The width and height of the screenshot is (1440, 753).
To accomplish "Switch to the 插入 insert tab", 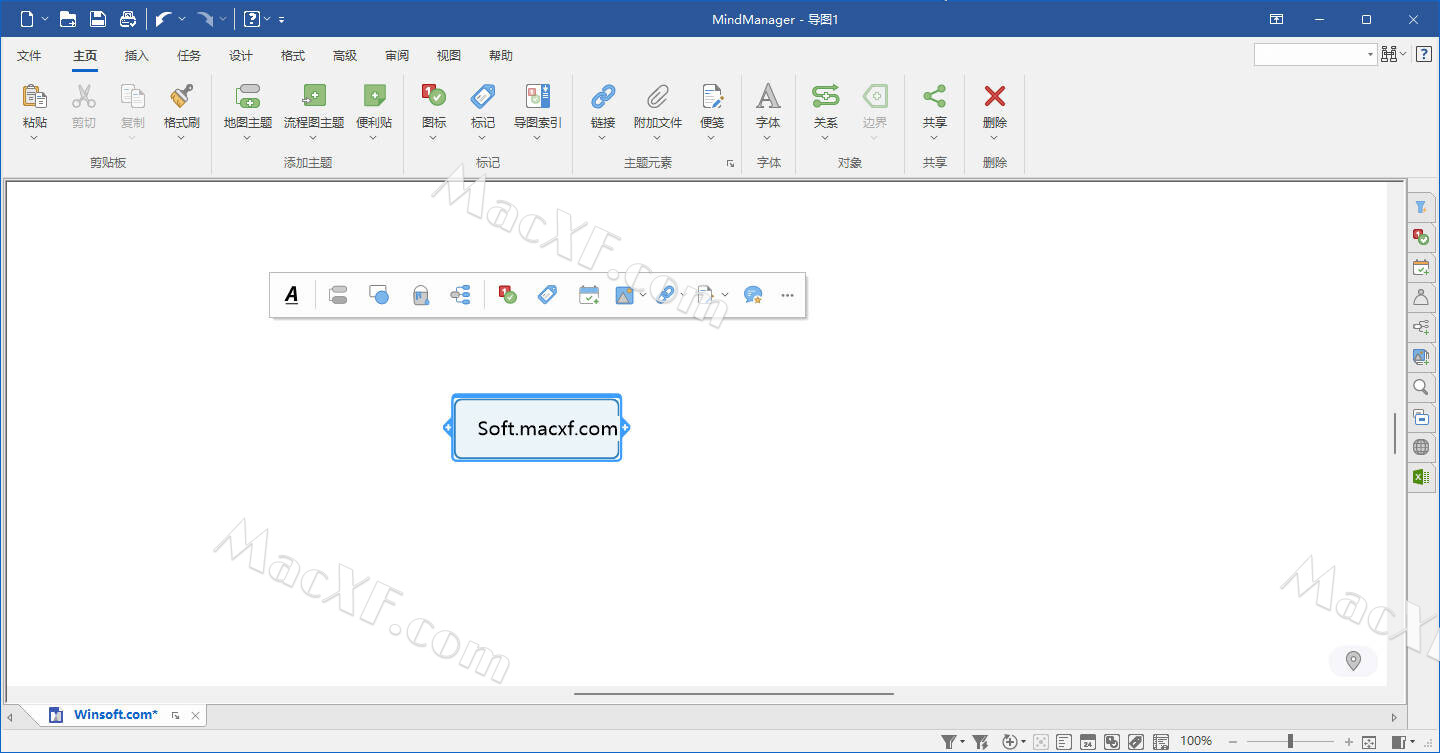I will tap(137, 56).
